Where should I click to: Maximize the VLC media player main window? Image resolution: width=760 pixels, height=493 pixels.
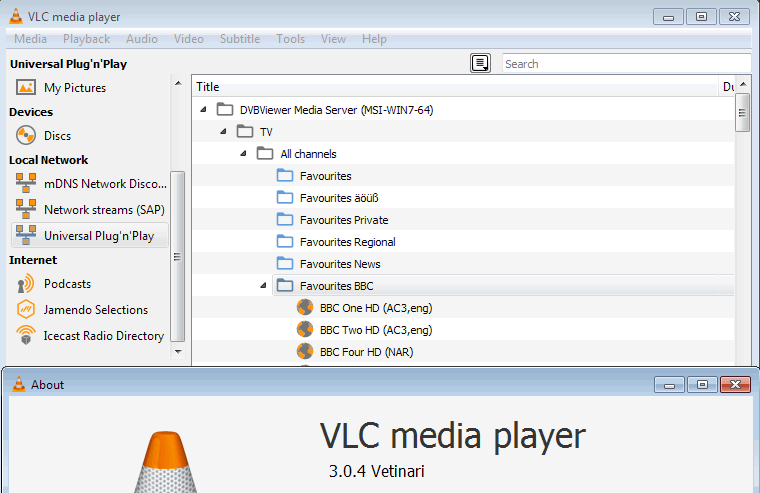[701, 16]
